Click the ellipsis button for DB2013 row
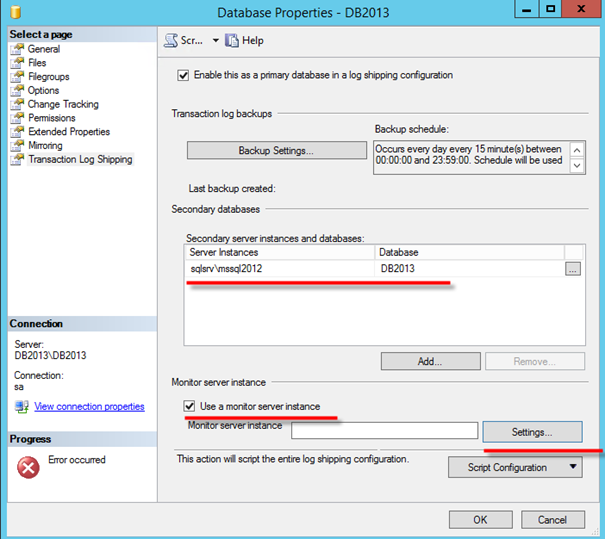The width and height of the screenshot is (605, 539). click(572, 268)
